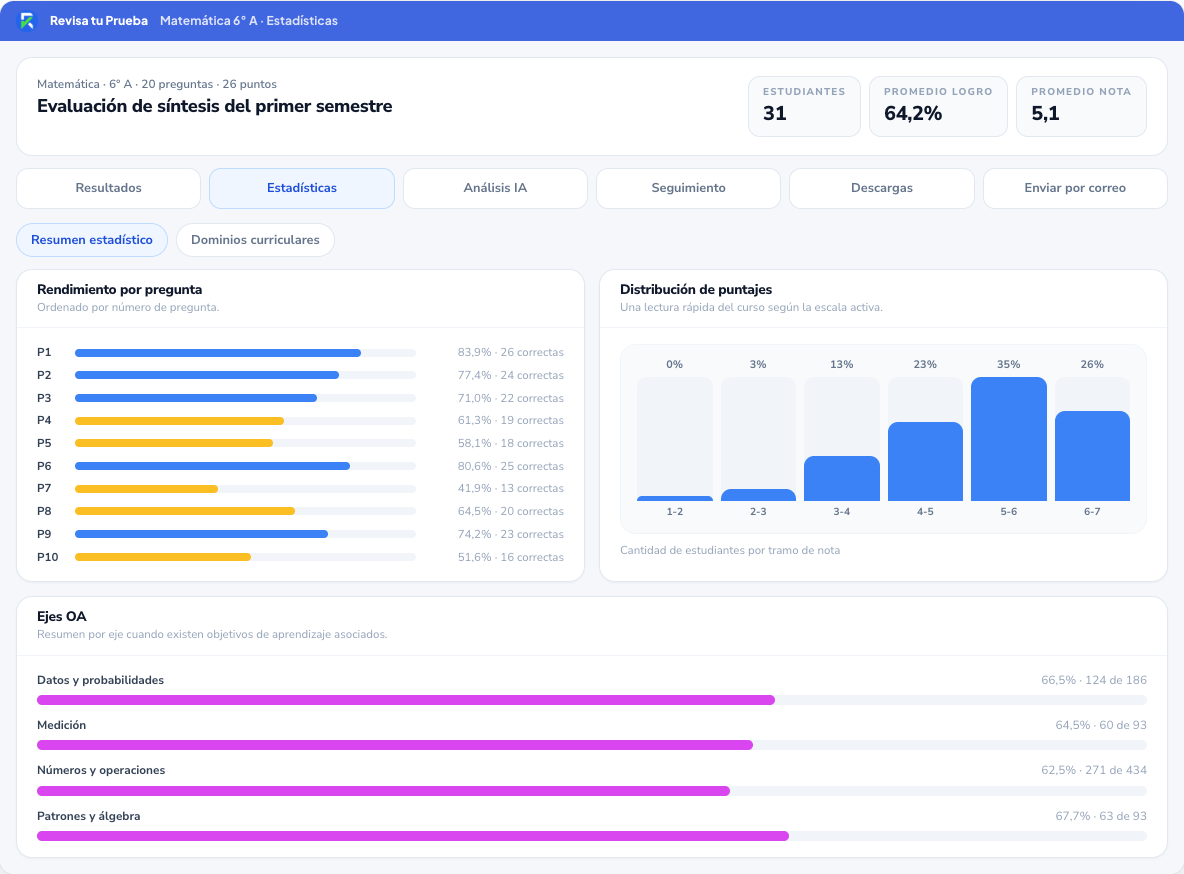Viewport: 1184px width, 874px height.
Task: Click the 'Evaluación de síntesis del primer semestre' title
Action: click(x=214, y=107)
